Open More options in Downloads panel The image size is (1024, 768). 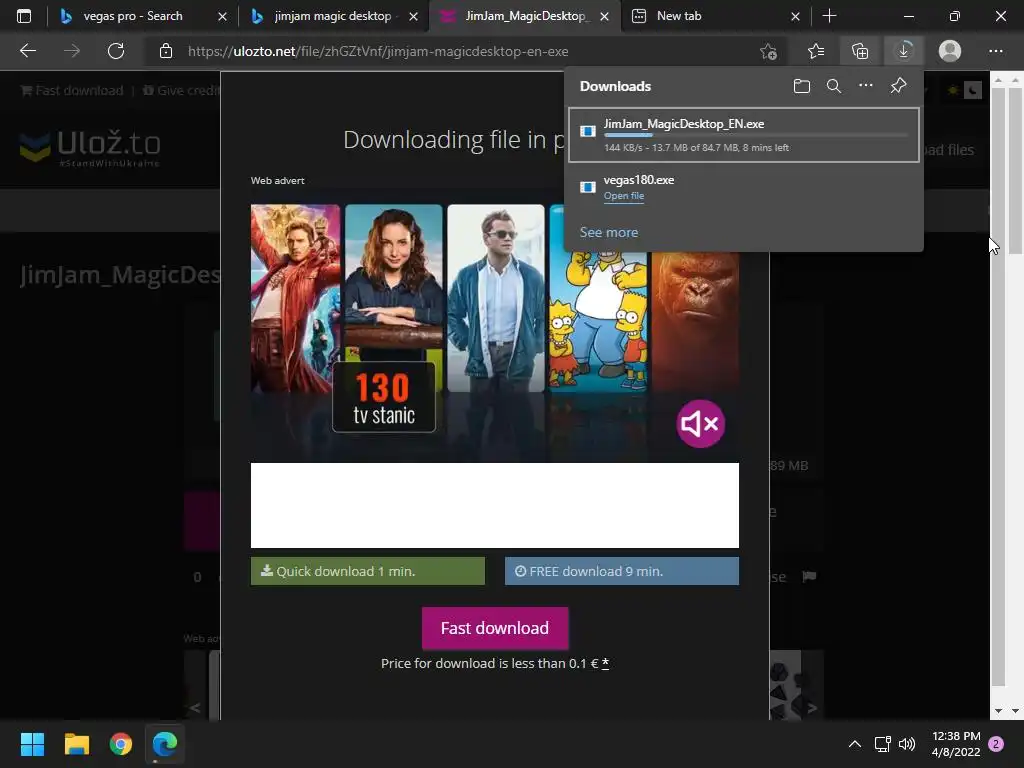tap(865, 86)
